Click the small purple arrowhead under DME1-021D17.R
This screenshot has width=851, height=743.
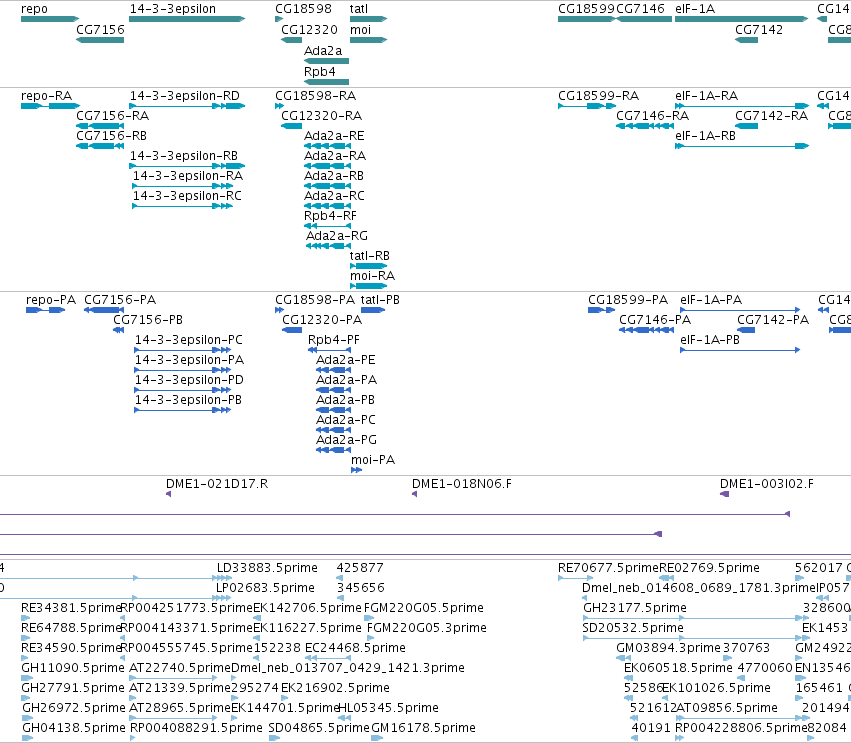(x=168, y=494)
